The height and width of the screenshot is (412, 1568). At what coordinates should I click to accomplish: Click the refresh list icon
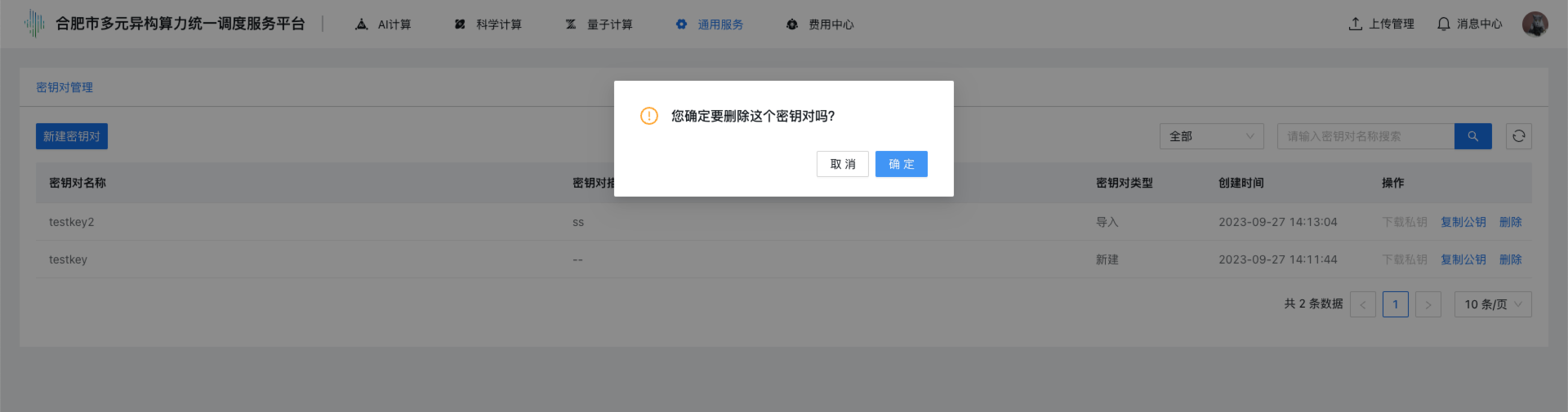coord(1518,136)
